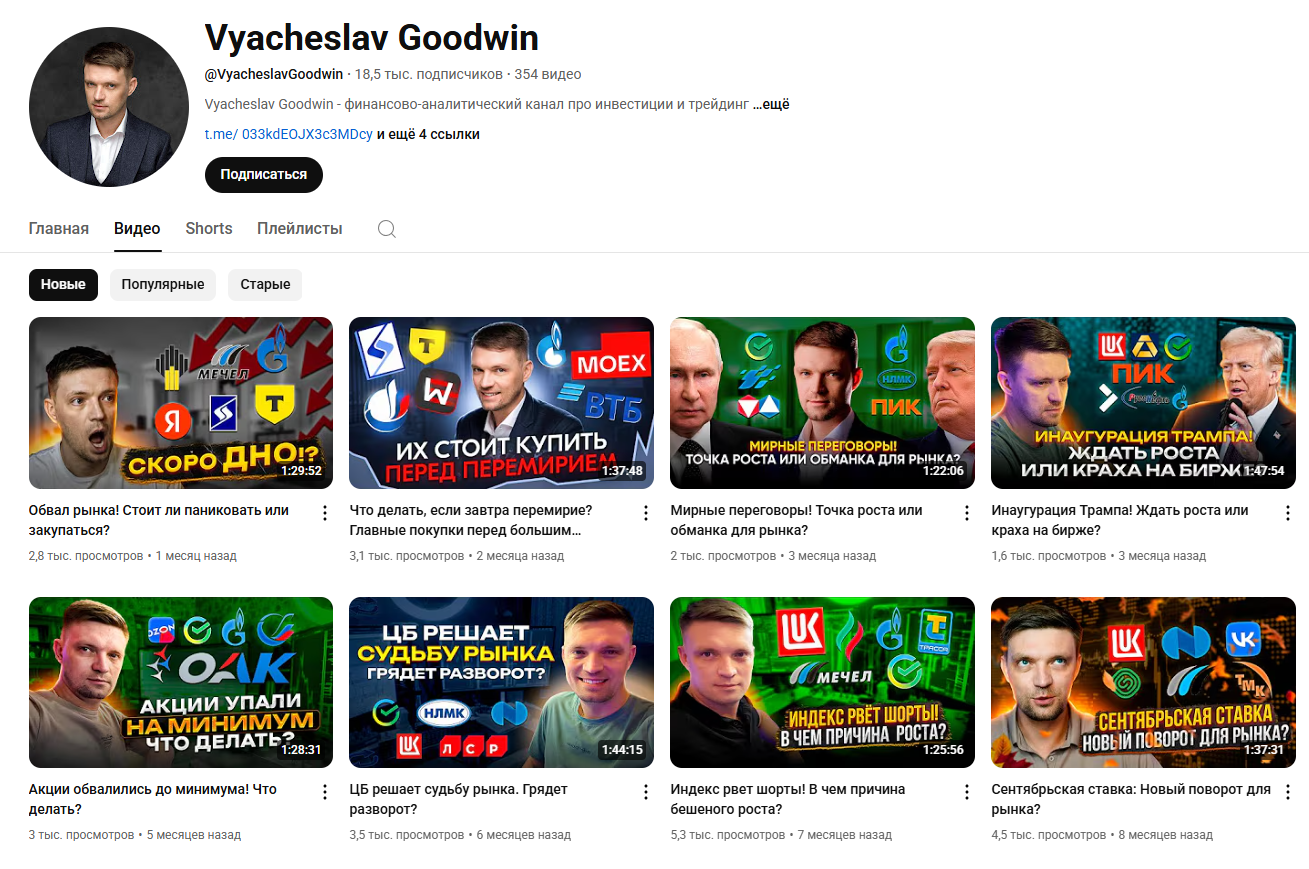Switch to the Главная tab
The width and height of the screenshot is (1309, 869).
(59, 228)
